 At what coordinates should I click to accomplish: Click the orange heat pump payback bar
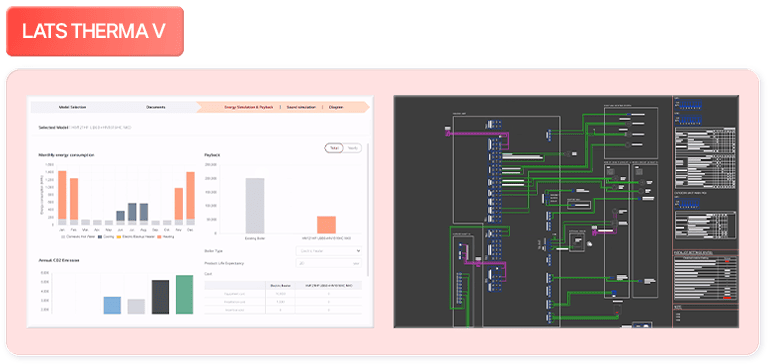(326, 225)
